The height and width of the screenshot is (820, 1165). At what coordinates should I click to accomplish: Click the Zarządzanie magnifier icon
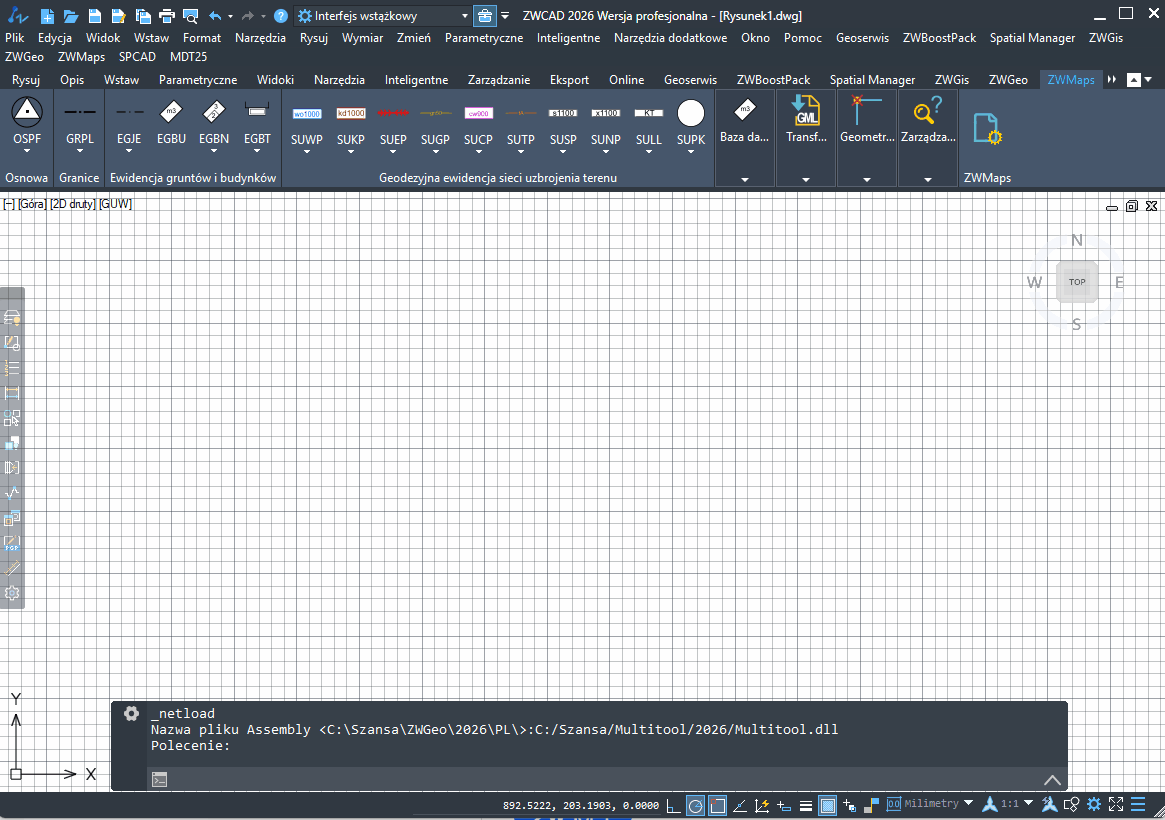pyautogui.click(x=927, y=110)
